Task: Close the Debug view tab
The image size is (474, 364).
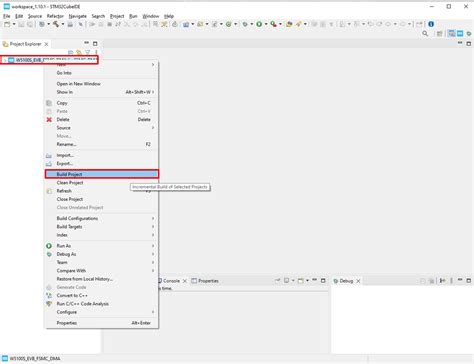Action: (x=358, y=281)
